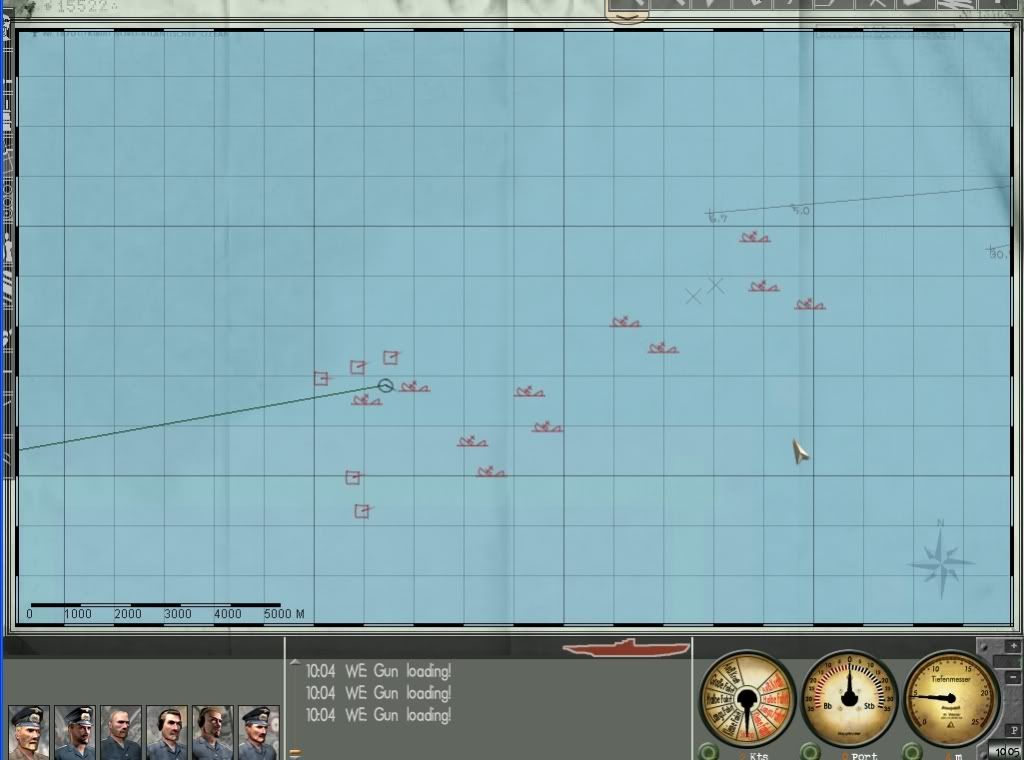
Task: Select the sixth crew portrait, rightmost
Action: 259,732
